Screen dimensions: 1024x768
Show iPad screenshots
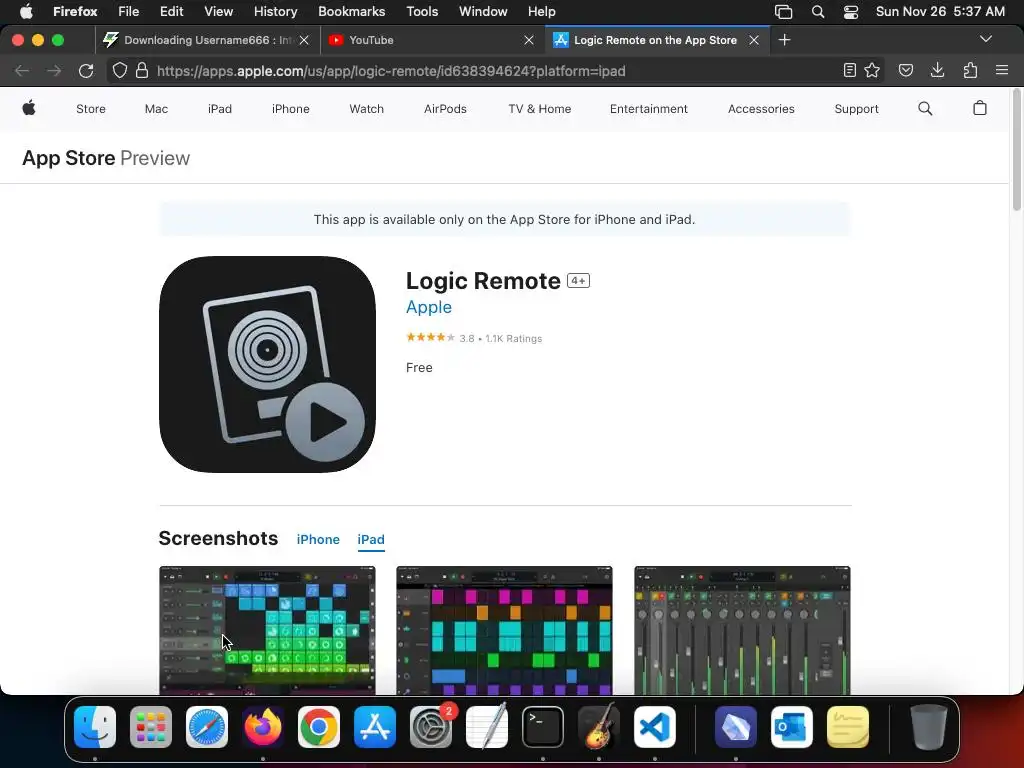click(x=371, y=539)
